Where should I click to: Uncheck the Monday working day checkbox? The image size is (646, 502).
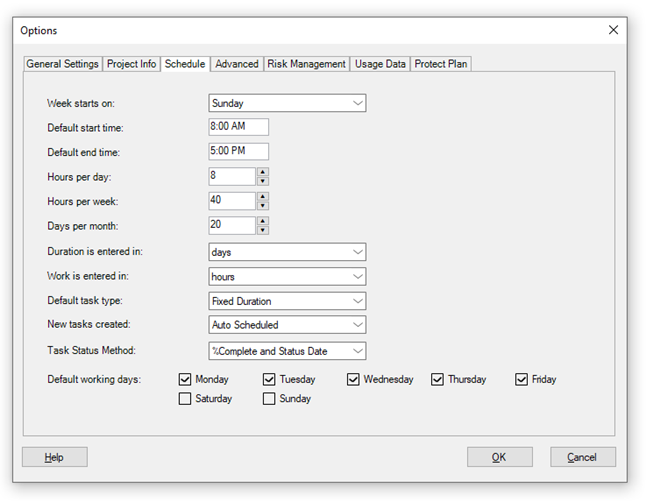(x=185, y=380)
